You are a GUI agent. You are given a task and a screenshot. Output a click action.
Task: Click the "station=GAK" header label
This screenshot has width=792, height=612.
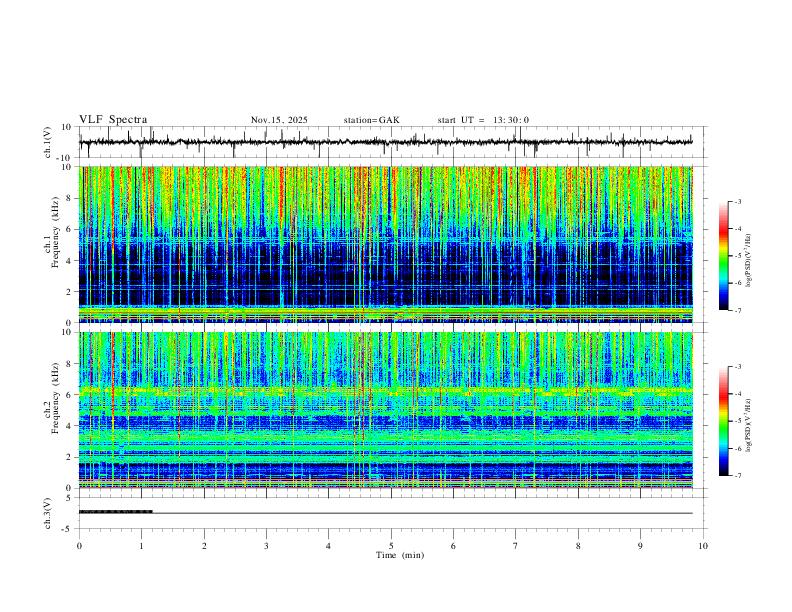tap(372, 120)
